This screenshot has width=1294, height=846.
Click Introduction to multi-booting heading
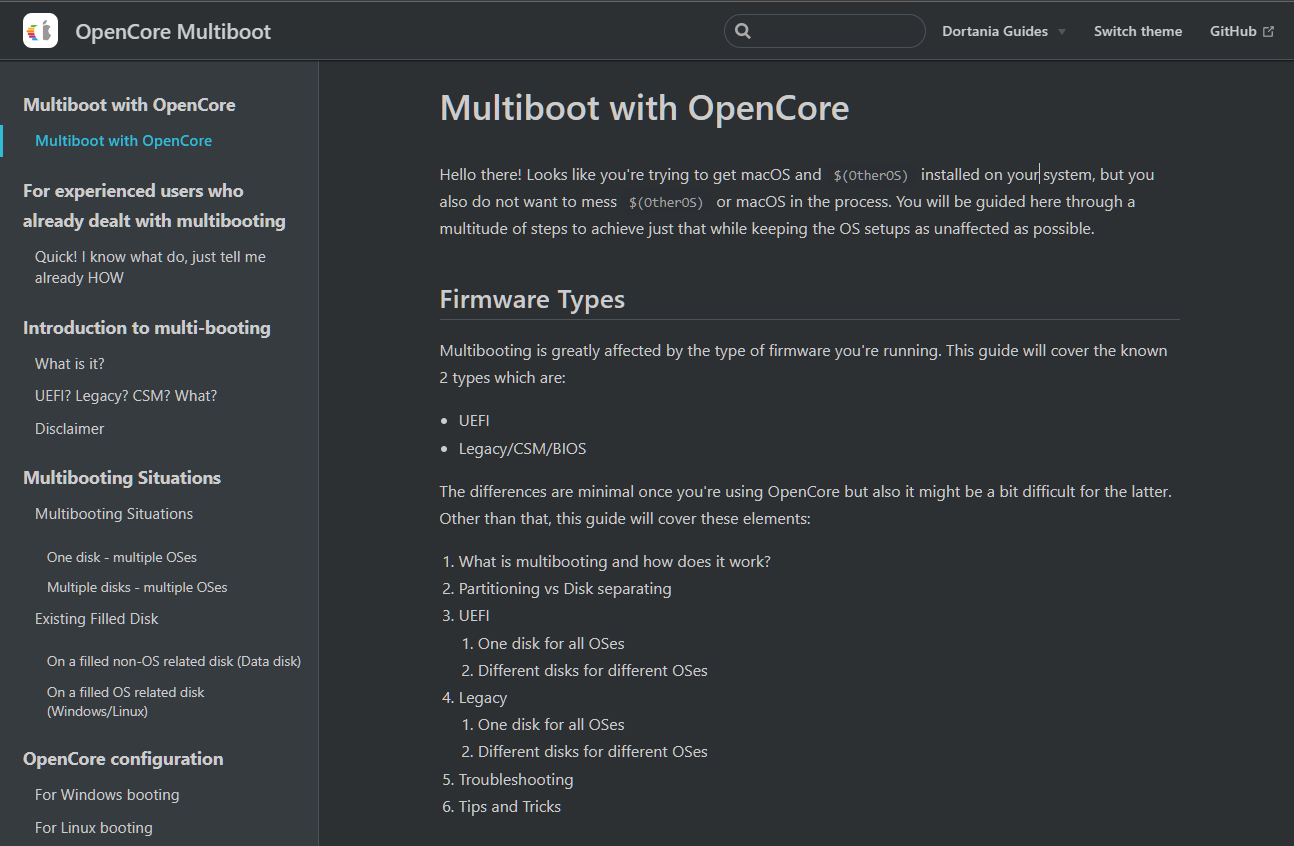coord(147,328)
